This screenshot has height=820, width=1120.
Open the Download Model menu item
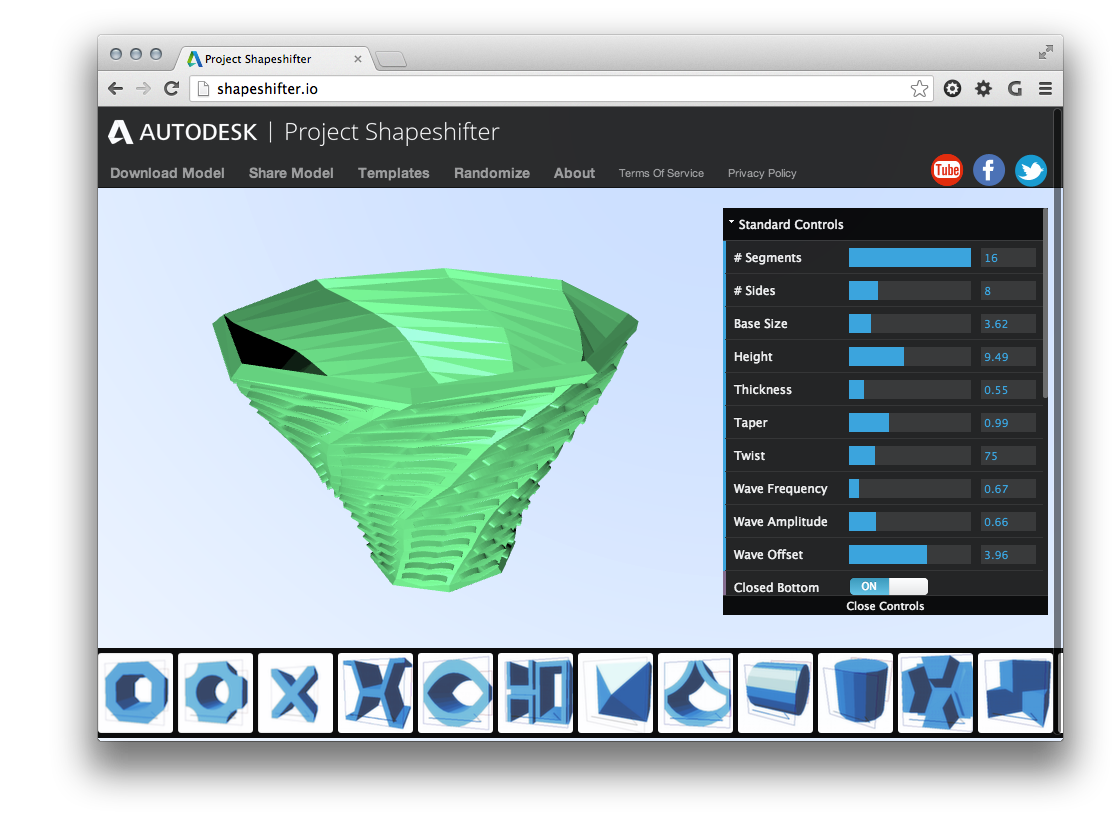[x=167, y=173]
